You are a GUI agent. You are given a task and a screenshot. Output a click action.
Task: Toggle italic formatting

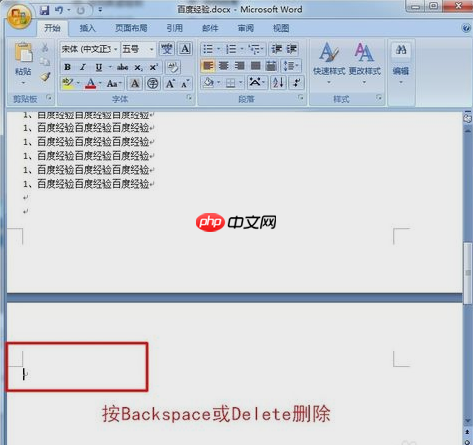[83, 67]
